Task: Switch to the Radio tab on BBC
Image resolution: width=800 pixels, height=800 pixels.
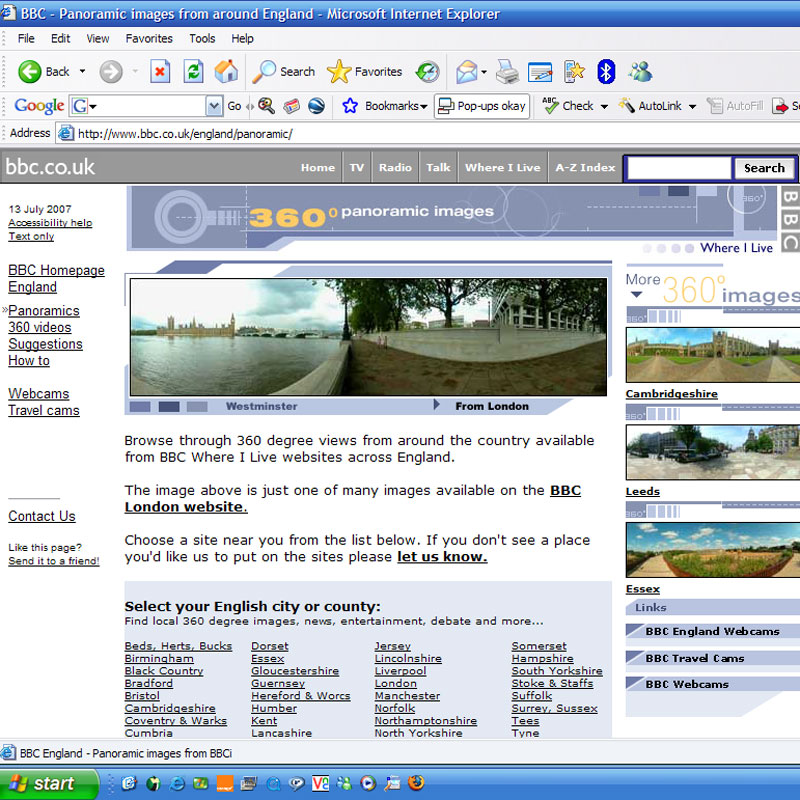Action: [395, 168]
